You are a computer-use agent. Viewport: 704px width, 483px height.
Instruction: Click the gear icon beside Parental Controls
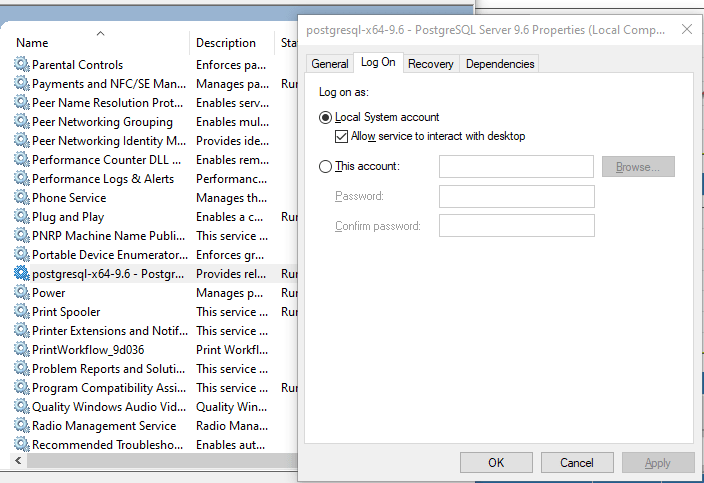coord(21,65)
